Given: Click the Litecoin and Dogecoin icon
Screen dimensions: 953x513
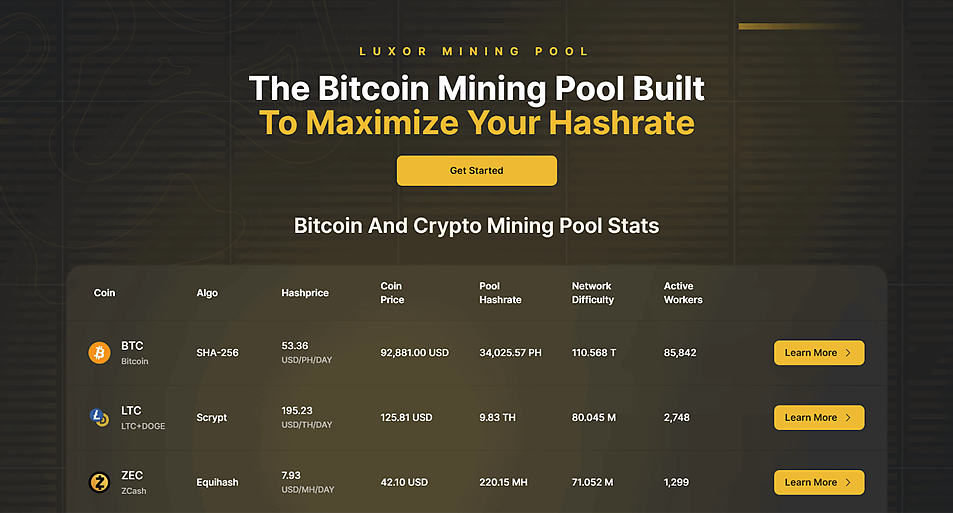Looking at the screenshot, I should pos(99,418).
